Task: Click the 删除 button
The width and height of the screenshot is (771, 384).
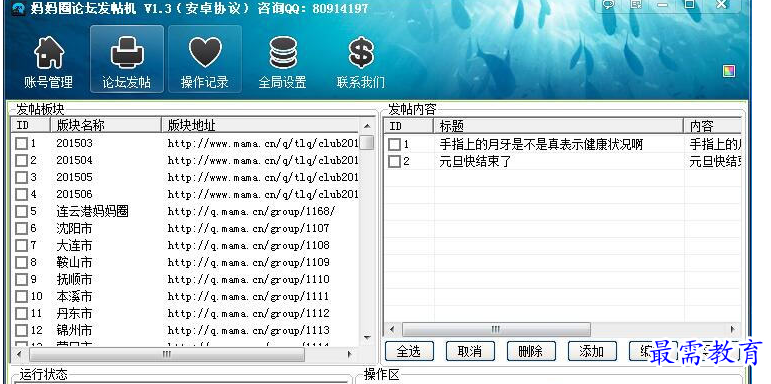Action: tap(531, 351)
